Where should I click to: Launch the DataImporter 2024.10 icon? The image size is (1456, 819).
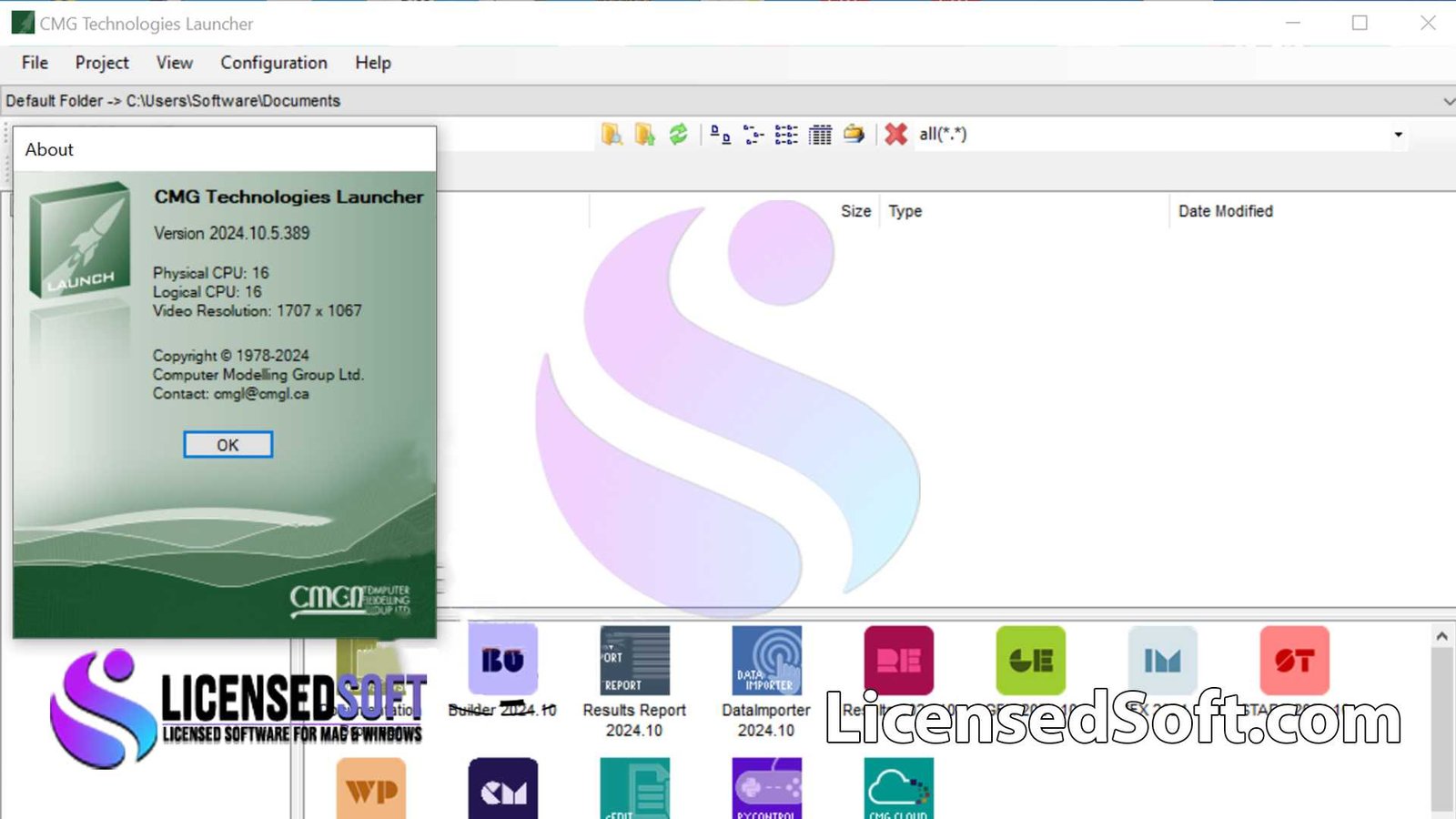pyautogui.click(x=766, y=660)
